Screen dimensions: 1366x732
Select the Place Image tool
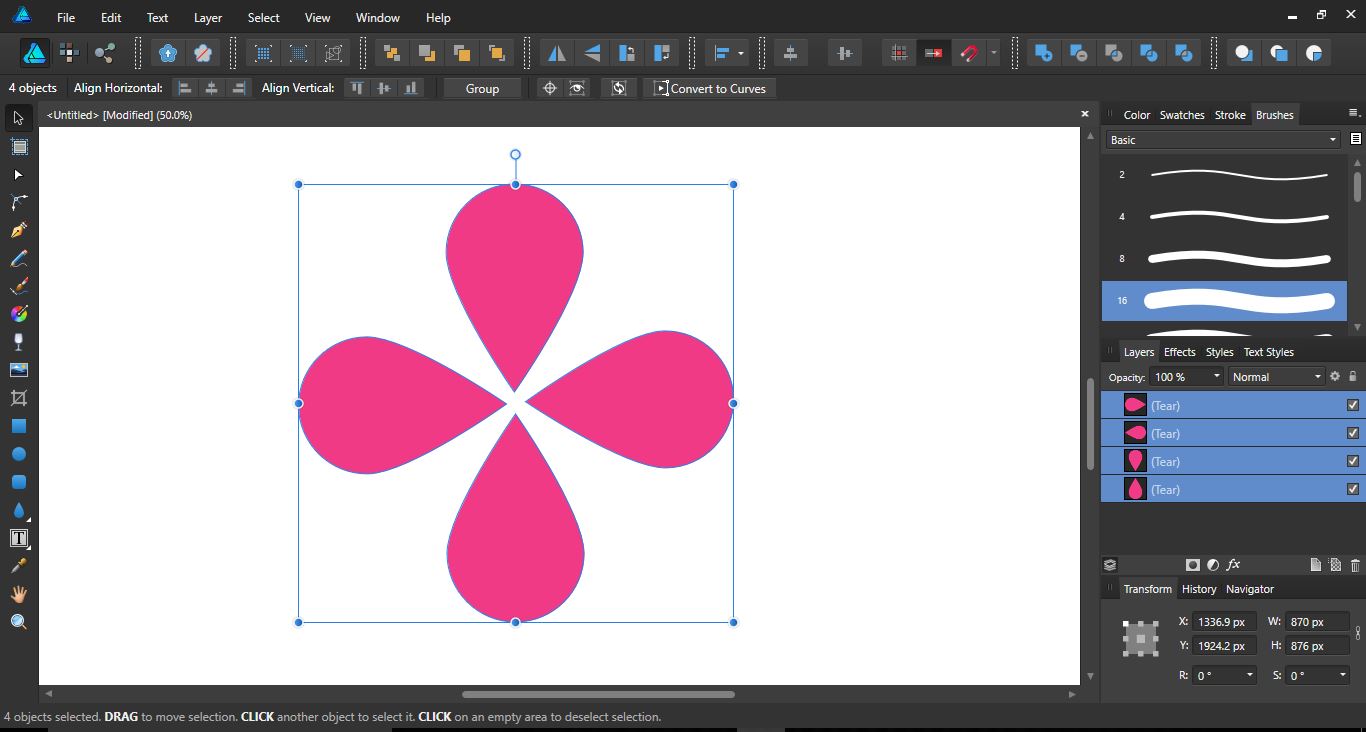click(18, 370)
